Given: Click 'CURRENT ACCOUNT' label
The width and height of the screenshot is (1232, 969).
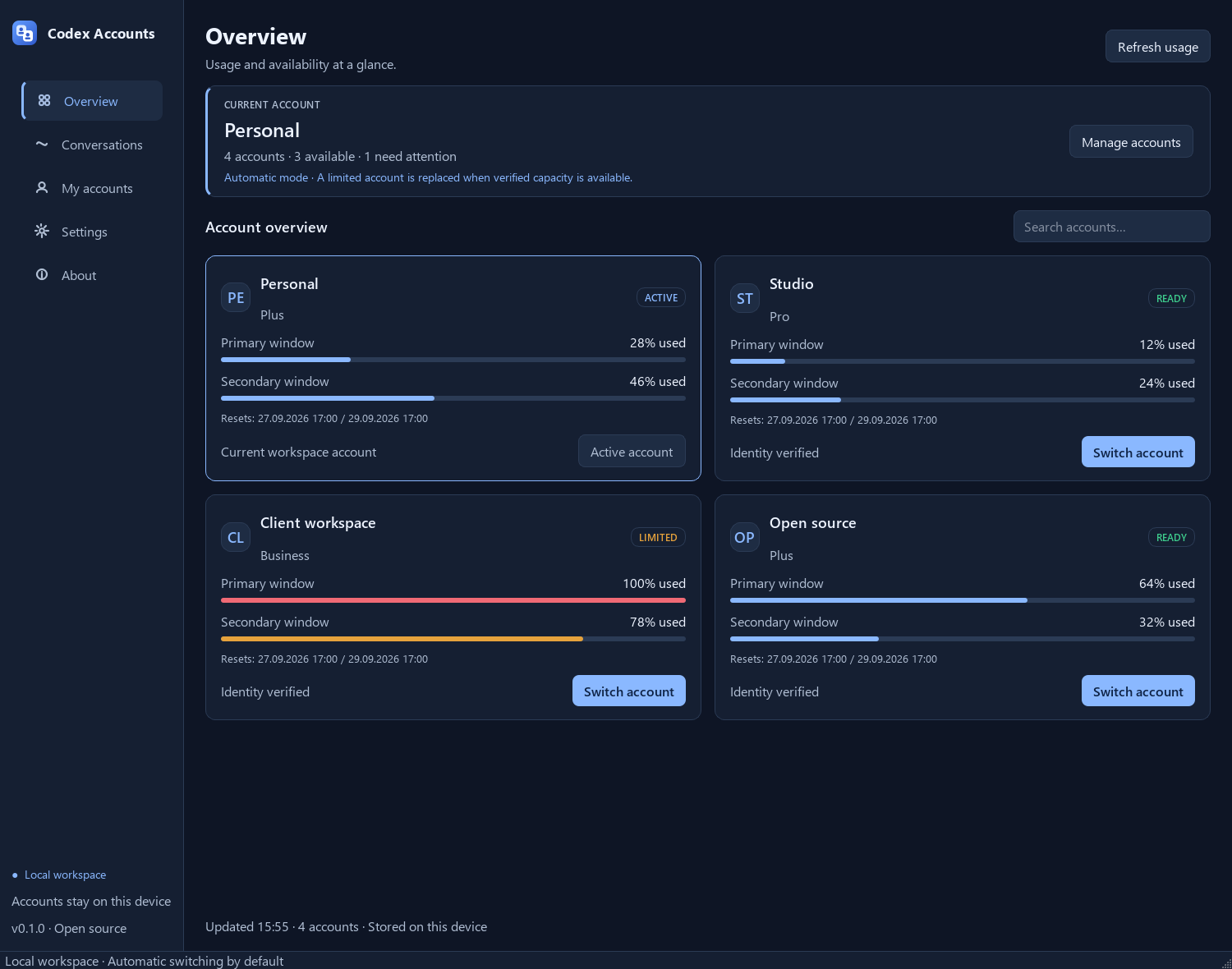Looking at the screenshot, I should (x=272, y=105).
